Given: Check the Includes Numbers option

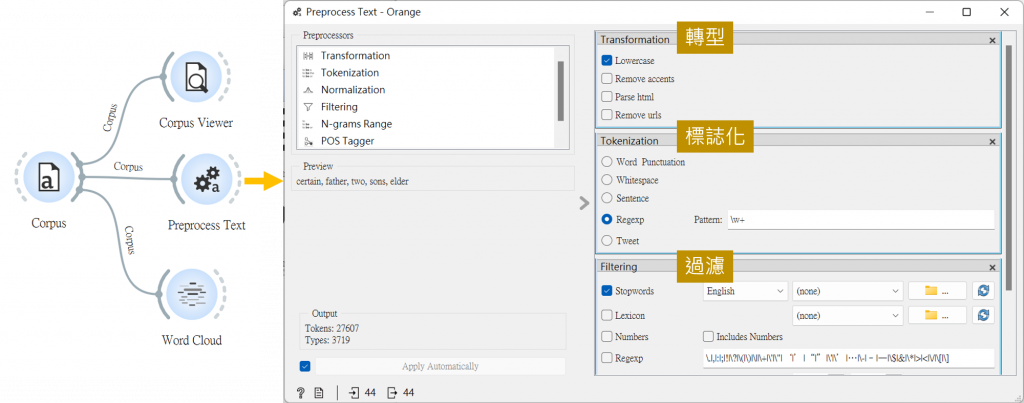Looking at the screenshot, I should (x=708, y=337).
